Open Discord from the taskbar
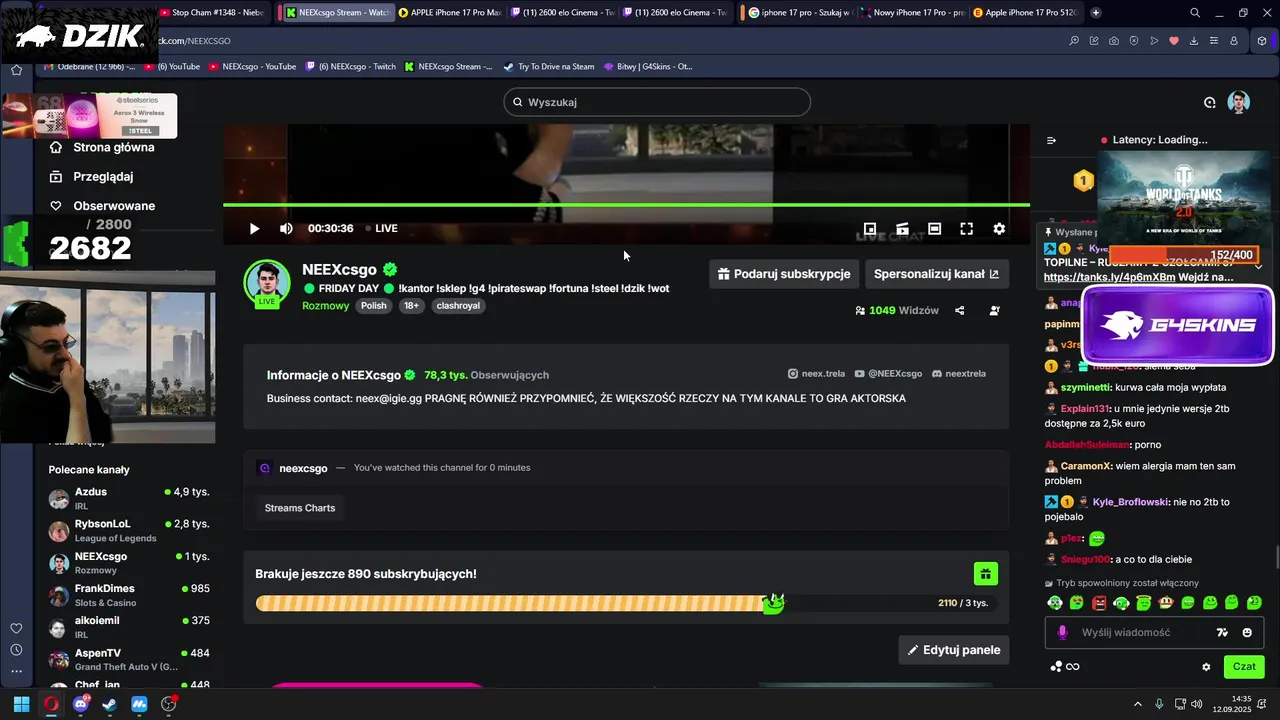This screenshot has height=720, width=1280. click(x=80, y=704)
